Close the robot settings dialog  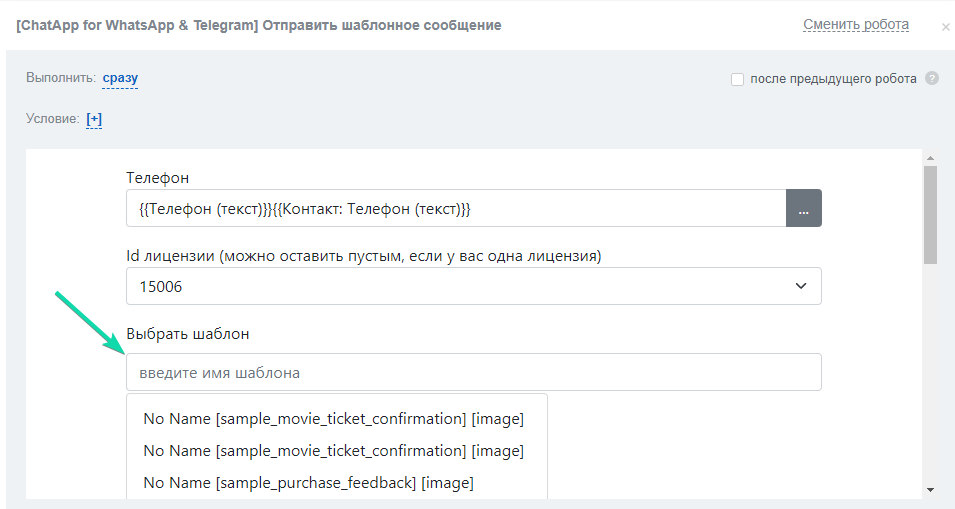(x=945, y=27)
